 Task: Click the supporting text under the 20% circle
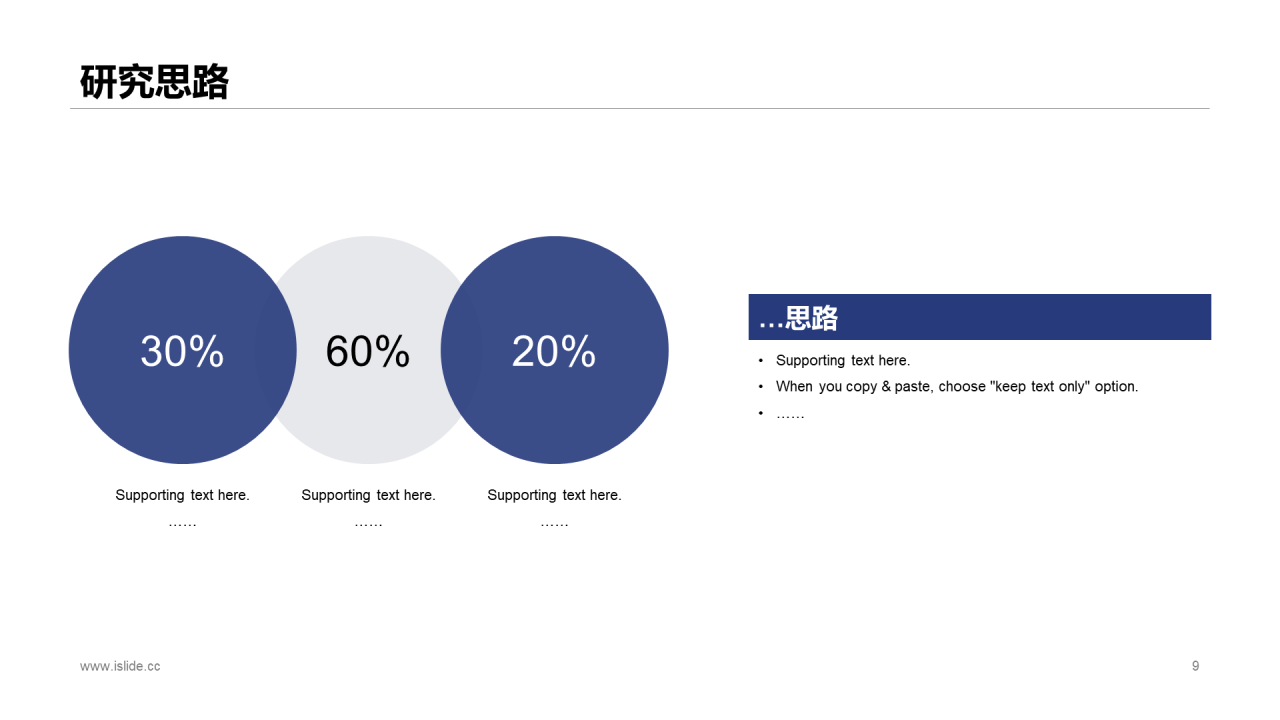(554, 495)
